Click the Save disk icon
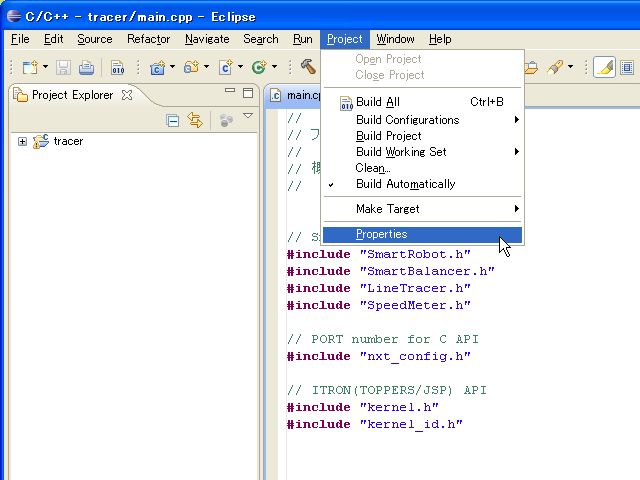The width and height of the screenshot is (640, 480). (63, 67)
